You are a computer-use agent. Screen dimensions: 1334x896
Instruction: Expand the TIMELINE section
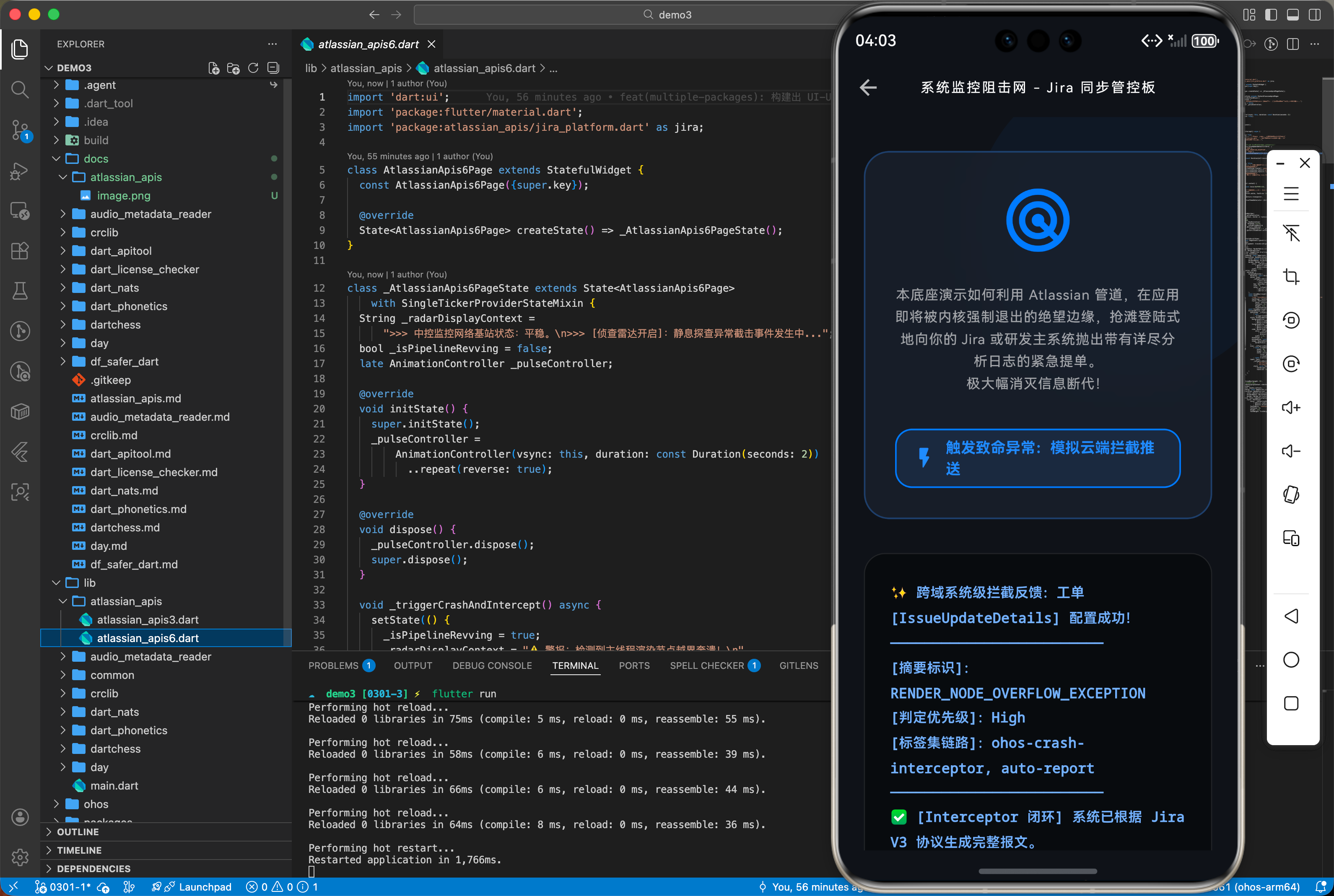point(79,850)
